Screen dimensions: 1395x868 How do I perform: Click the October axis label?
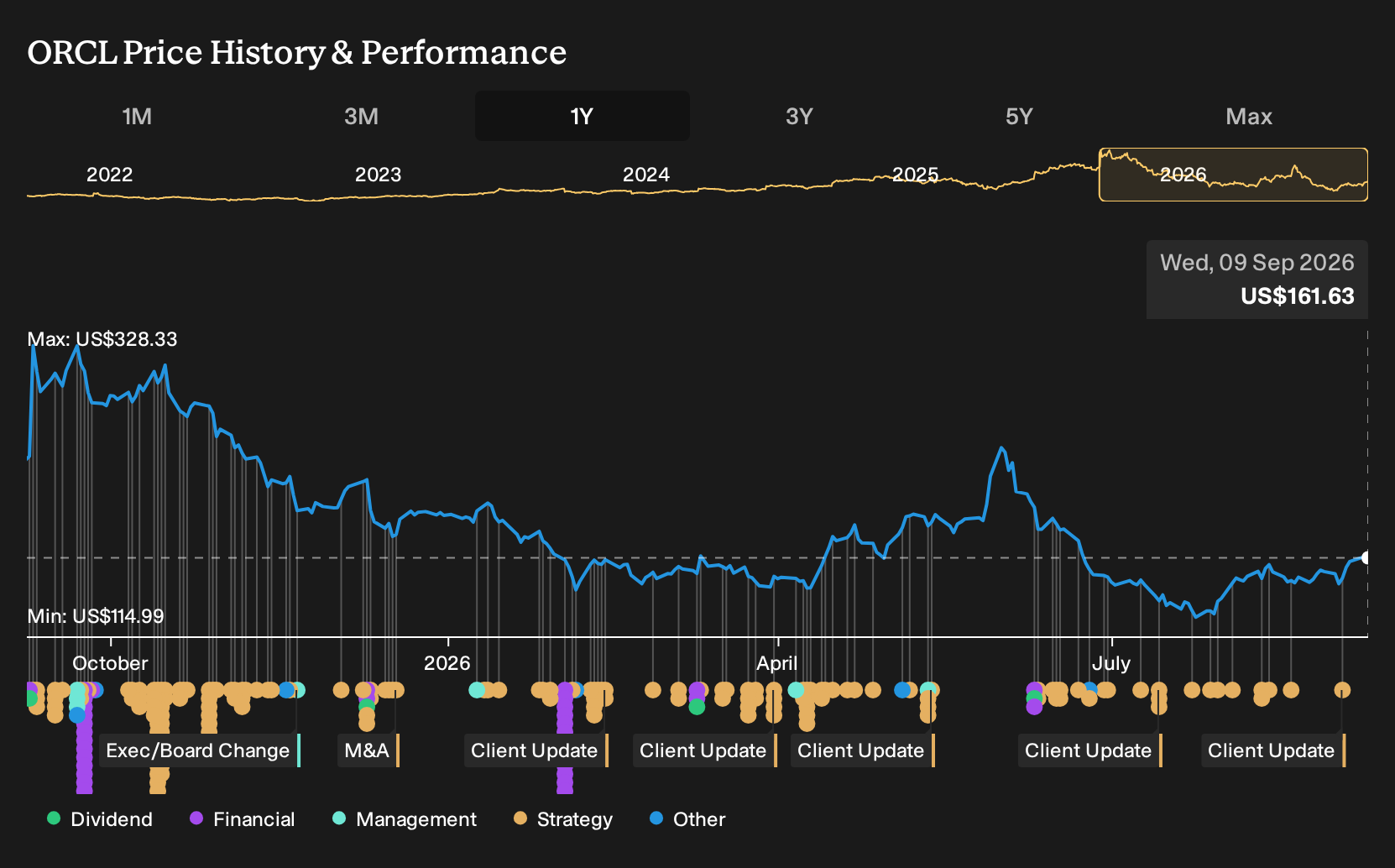tap(110, 663)
